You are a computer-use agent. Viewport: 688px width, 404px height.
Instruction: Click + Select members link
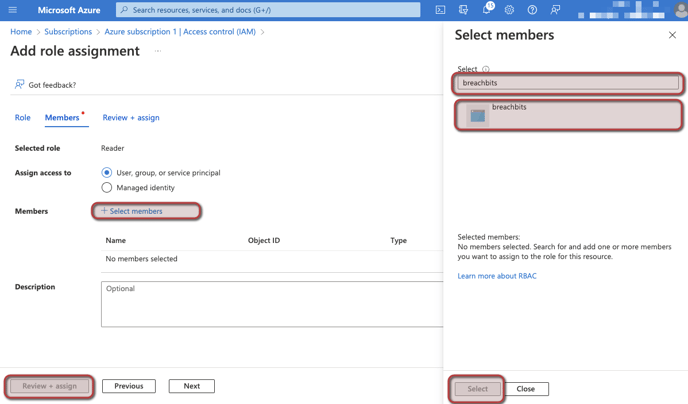pos(132,211)
